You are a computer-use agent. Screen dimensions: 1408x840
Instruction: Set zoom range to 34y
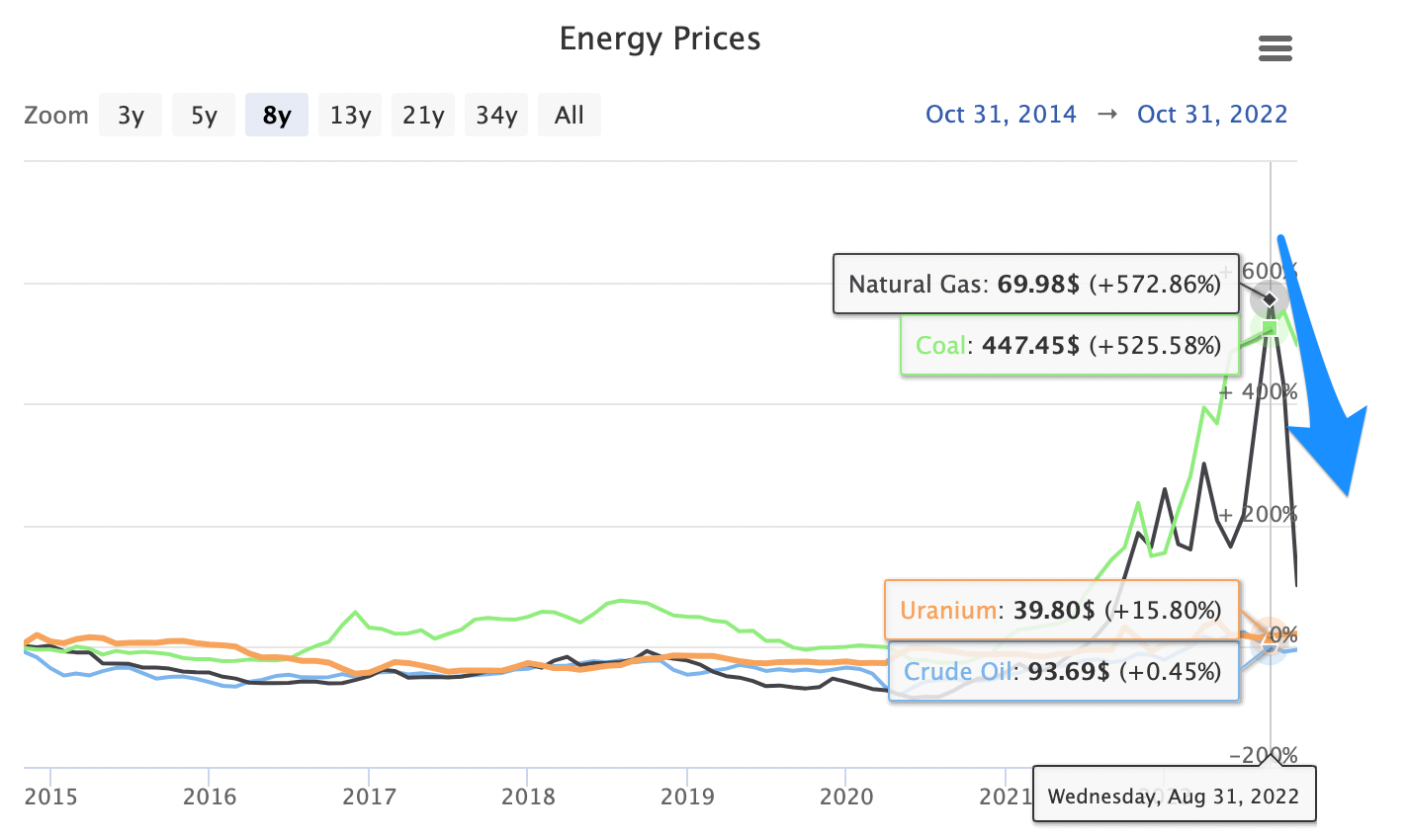coord(496,116)
